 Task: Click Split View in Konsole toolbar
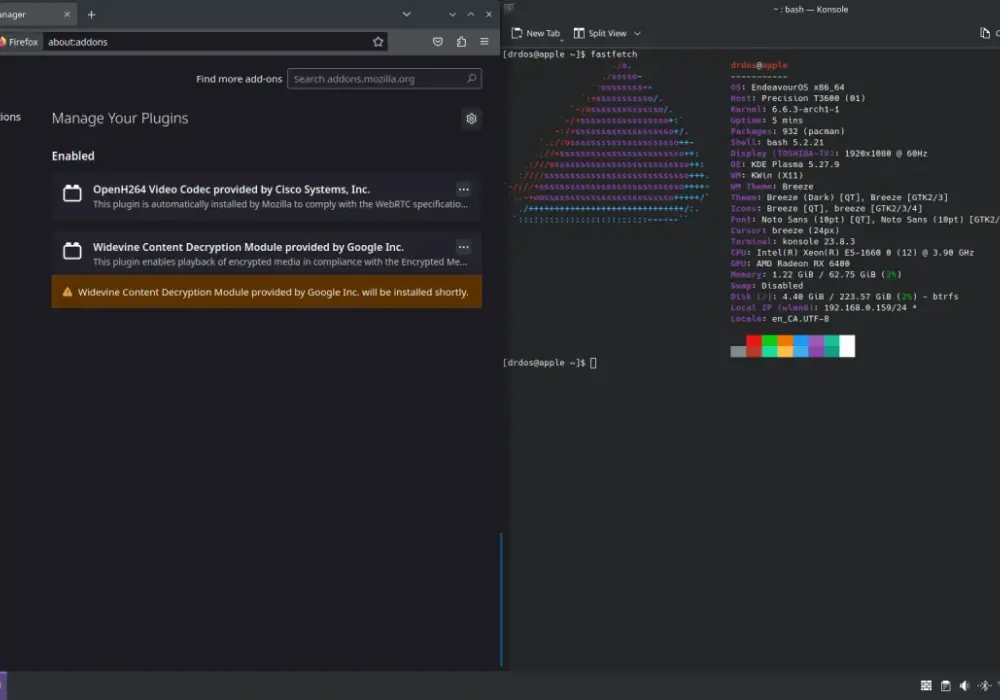click(x=600, y=33)
